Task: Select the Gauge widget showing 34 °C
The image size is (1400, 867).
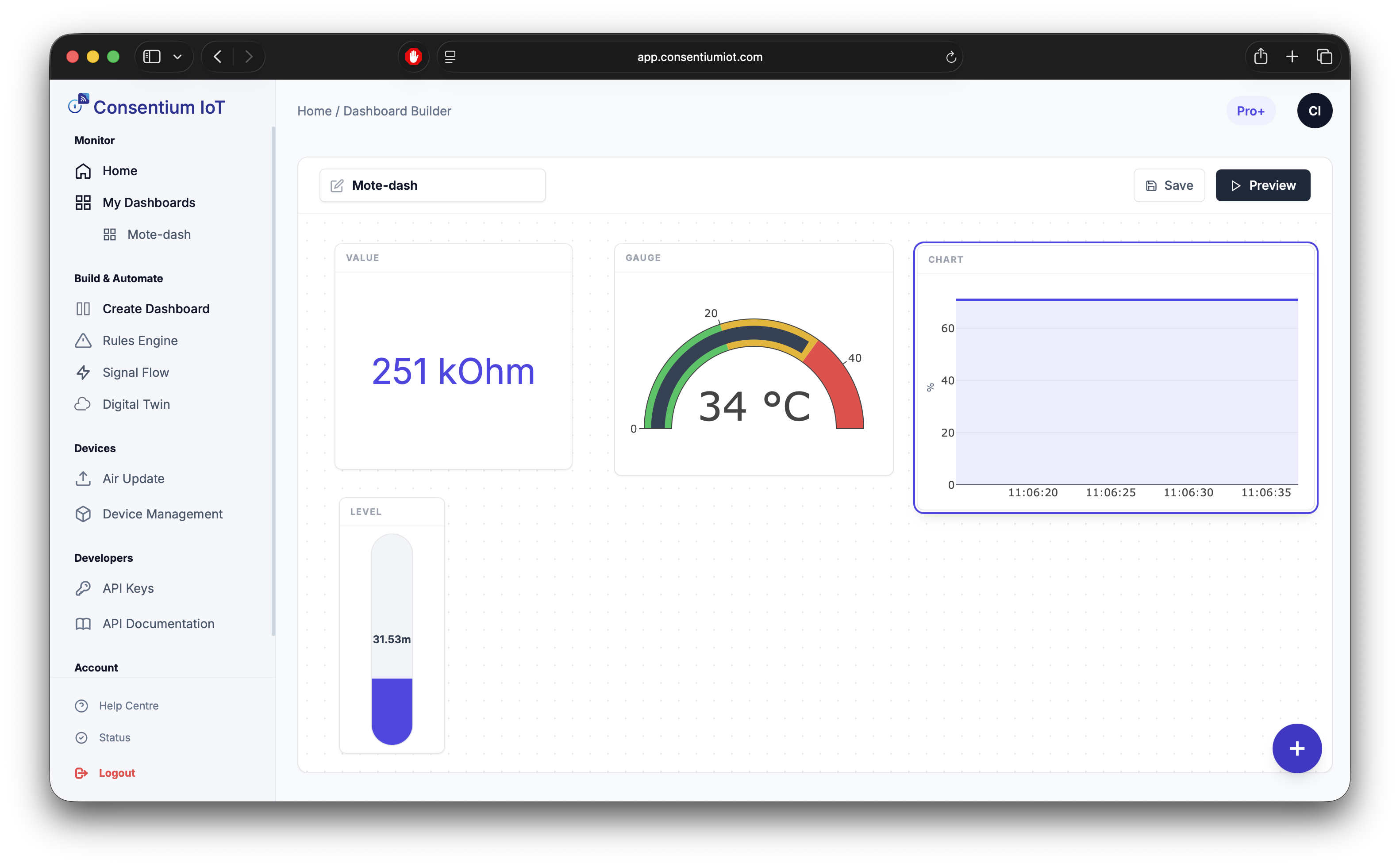Action: [x=754, y=360]
